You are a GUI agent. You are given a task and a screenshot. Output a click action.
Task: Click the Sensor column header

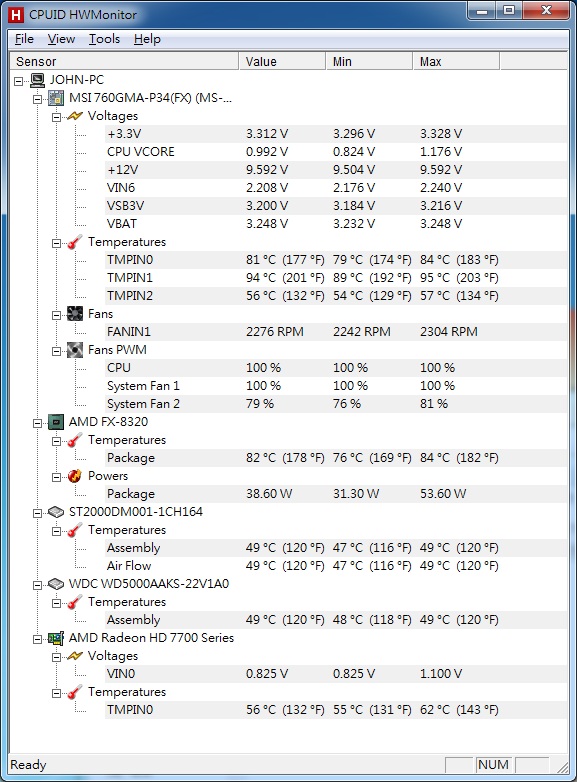[x=124, y=61]
